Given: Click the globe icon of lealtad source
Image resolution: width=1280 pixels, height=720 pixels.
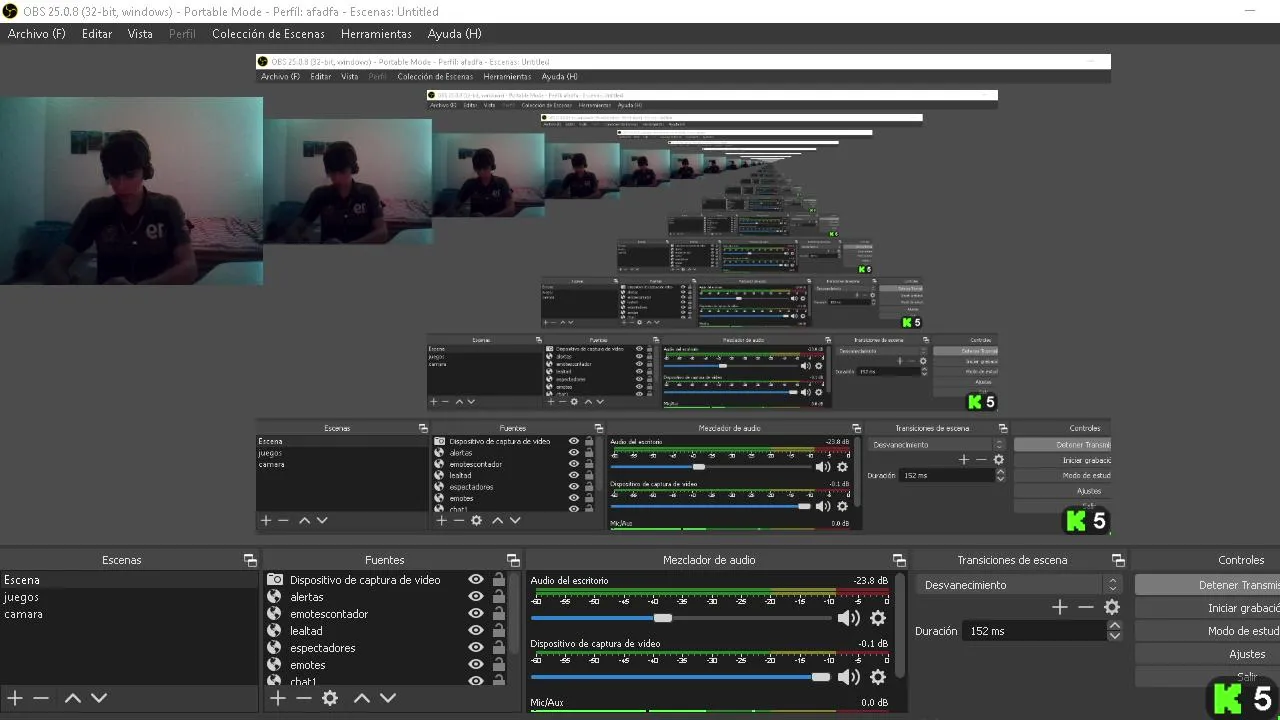Looking at the screenshot, I should (x=274, y=631).
